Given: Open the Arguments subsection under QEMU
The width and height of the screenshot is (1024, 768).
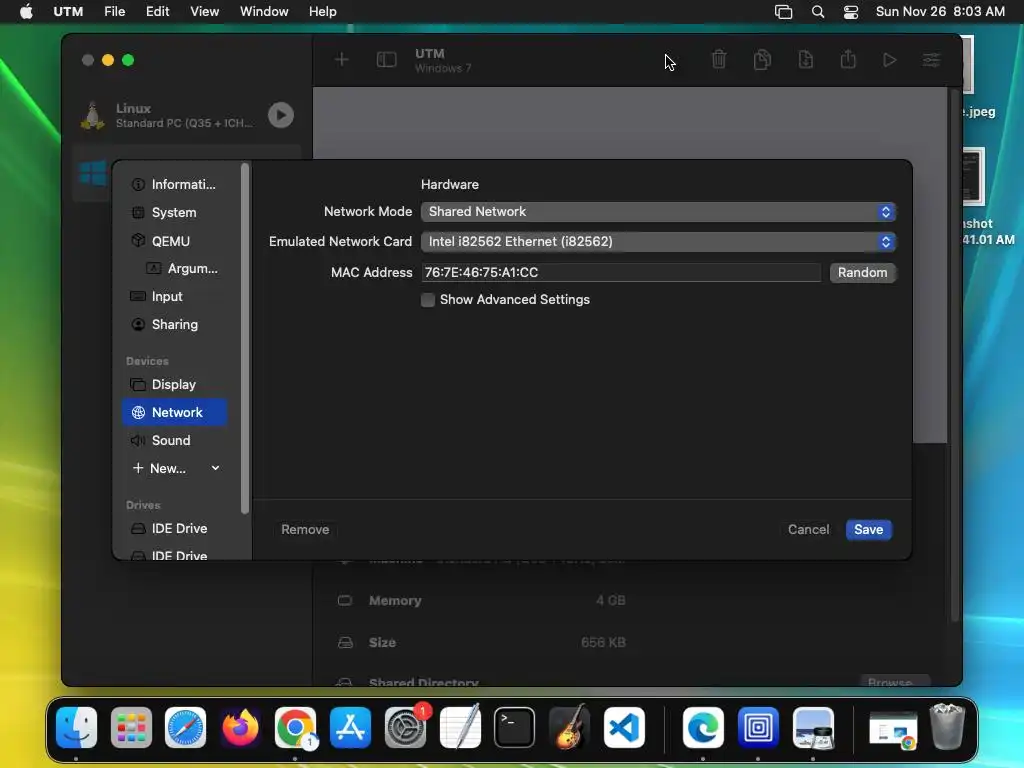Looking at the screenshot, I should [182, 268].
